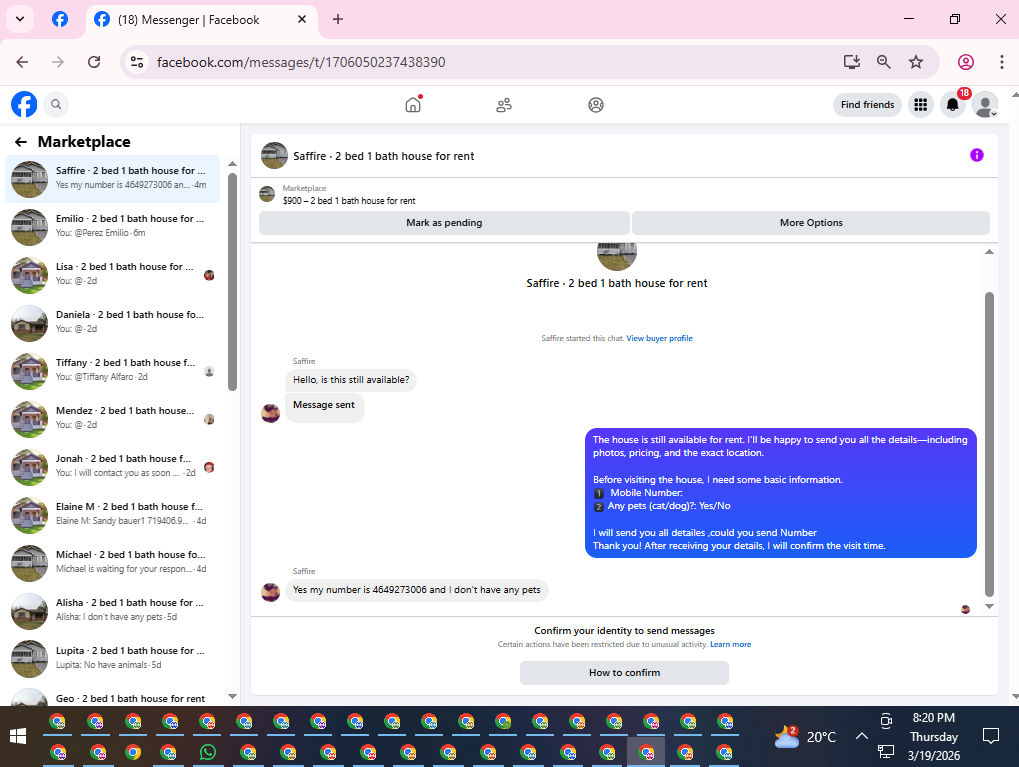Click listing thumbnail beside $900 price

tap(267, 194)
